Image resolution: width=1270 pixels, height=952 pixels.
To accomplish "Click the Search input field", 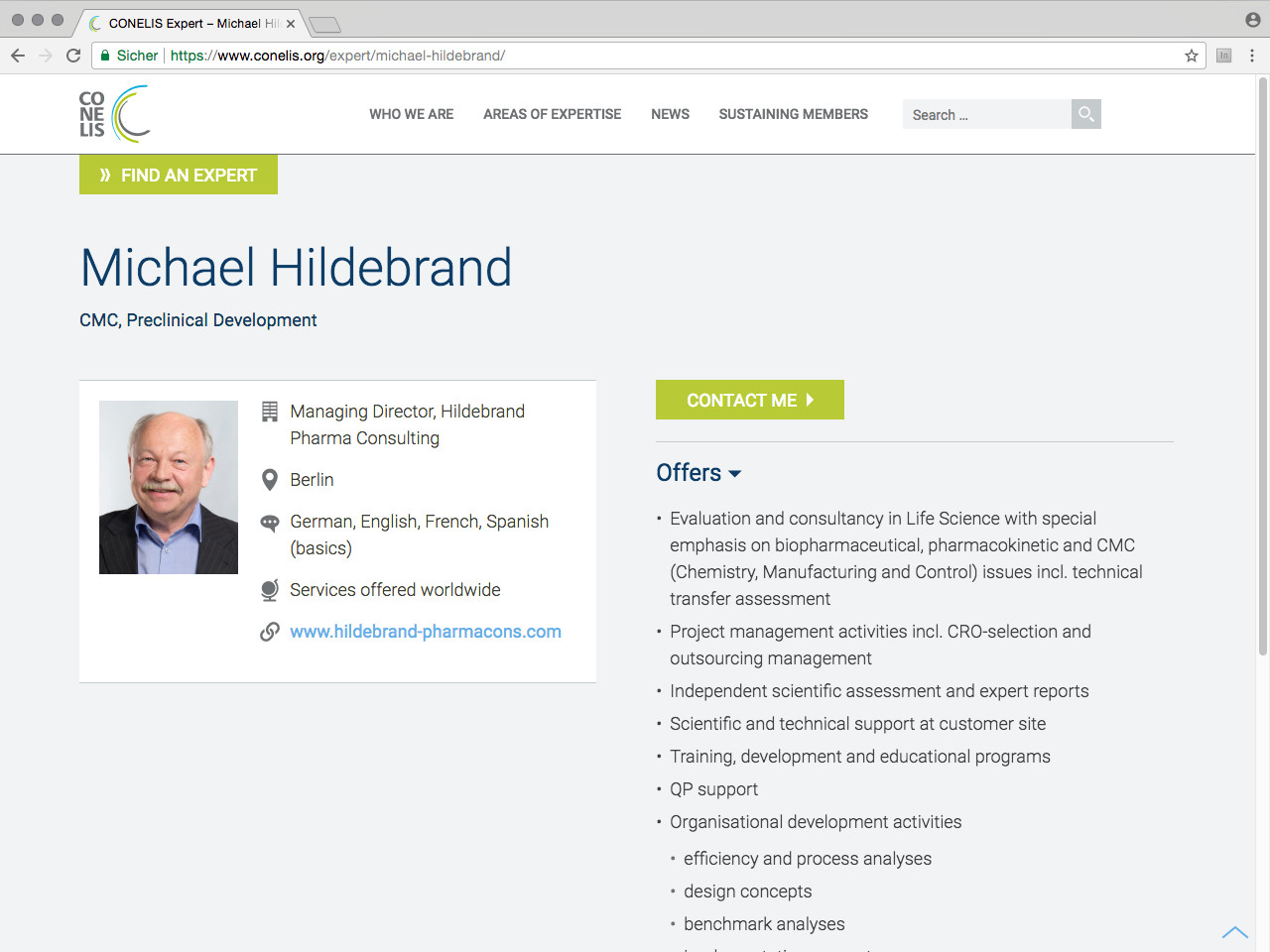I will [986, 114].
